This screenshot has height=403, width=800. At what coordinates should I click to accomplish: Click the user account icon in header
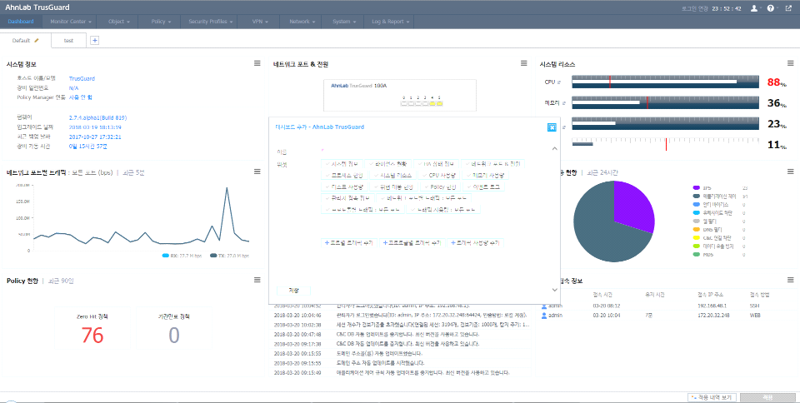click(x=754, y=8)
